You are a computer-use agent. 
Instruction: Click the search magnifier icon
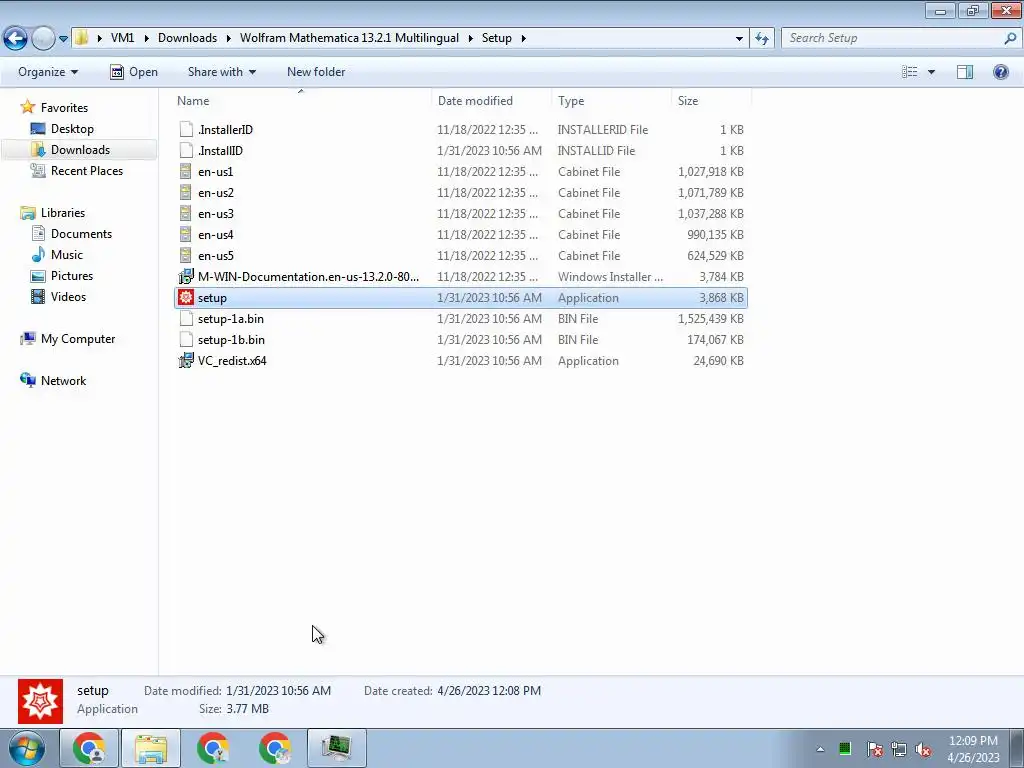(x=1010, y=38)
